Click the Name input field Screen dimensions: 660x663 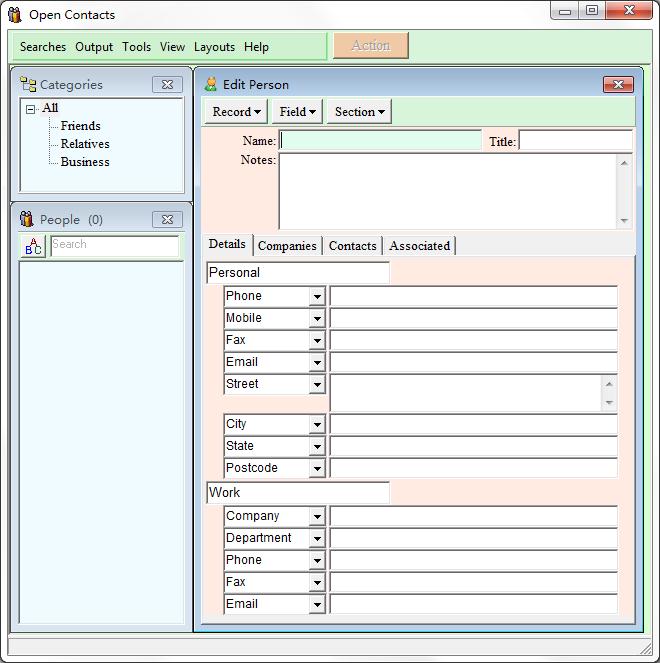pos(380,141)
